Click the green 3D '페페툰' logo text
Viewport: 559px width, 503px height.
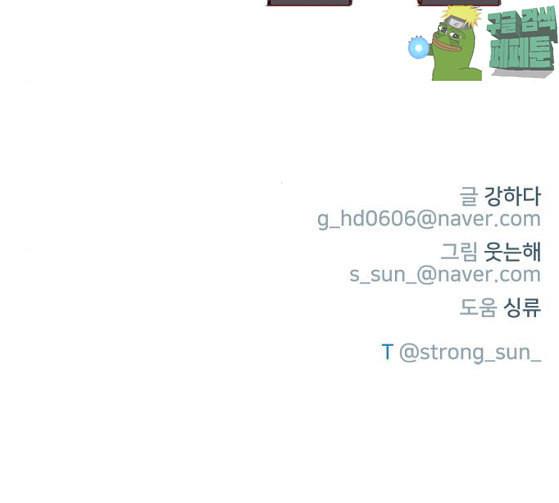pos(522,53)
